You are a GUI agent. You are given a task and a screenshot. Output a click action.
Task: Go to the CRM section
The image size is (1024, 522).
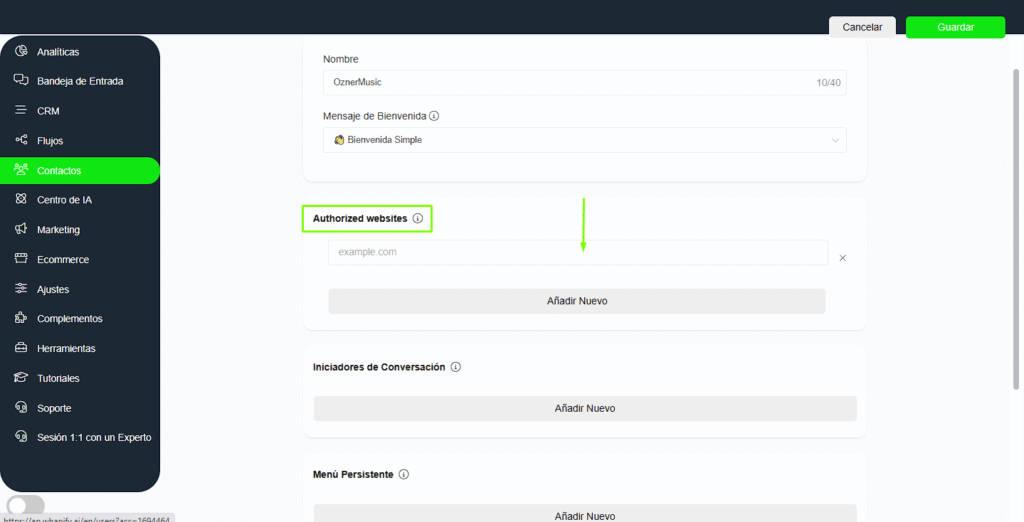48,111
